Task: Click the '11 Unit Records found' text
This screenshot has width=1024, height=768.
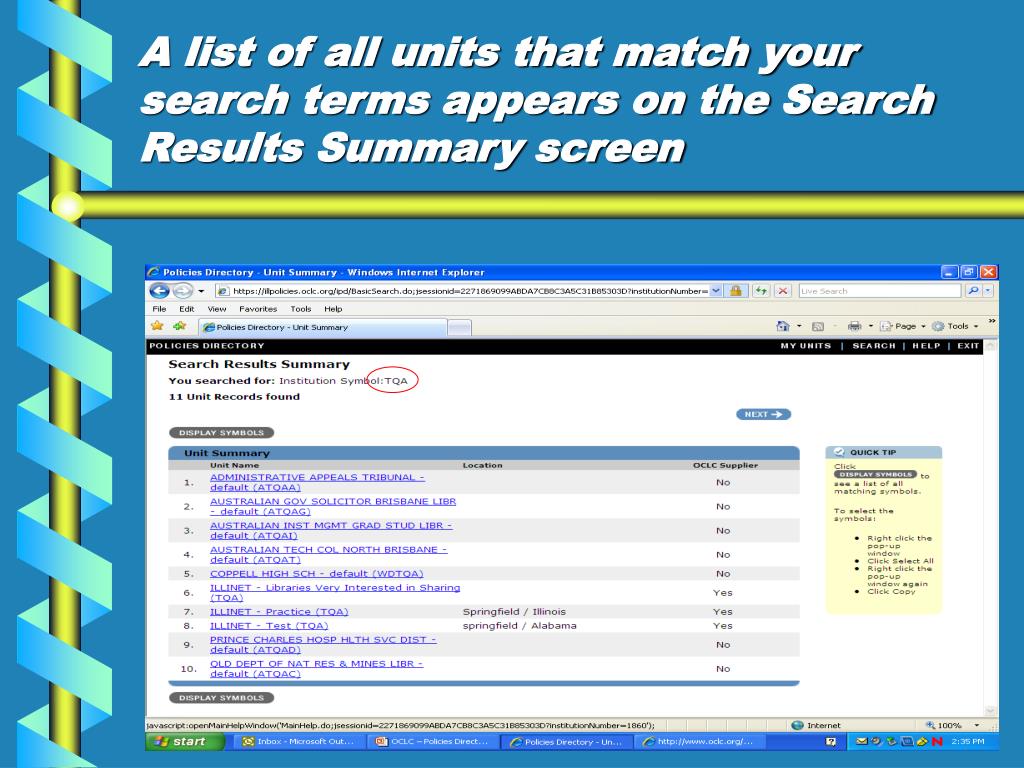Action: pyautogui.click(x=234, y=396)
